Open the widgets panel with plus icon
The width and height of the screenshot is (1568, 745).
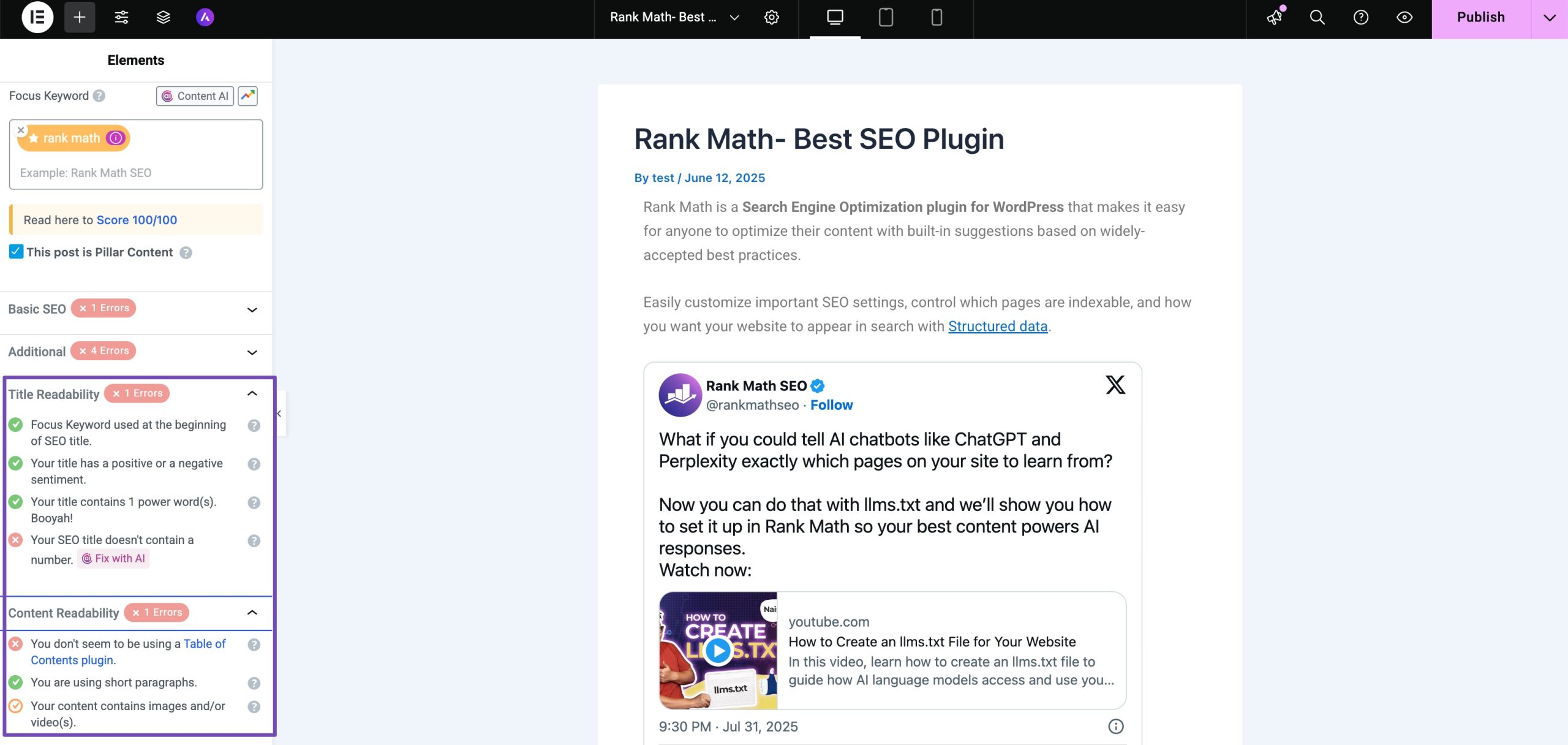(79, 17)
